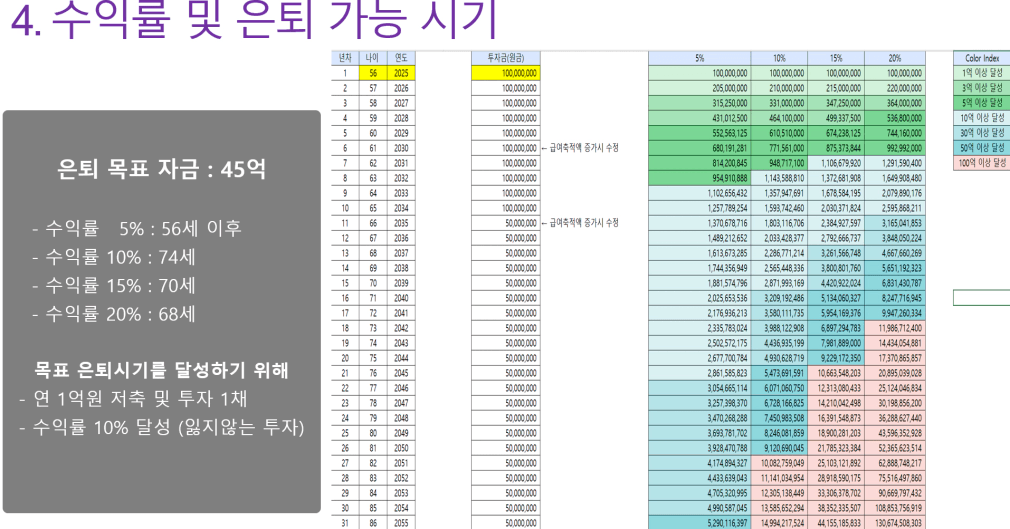Click the line 수익률 5% : 56세 이후

(137, 228)
